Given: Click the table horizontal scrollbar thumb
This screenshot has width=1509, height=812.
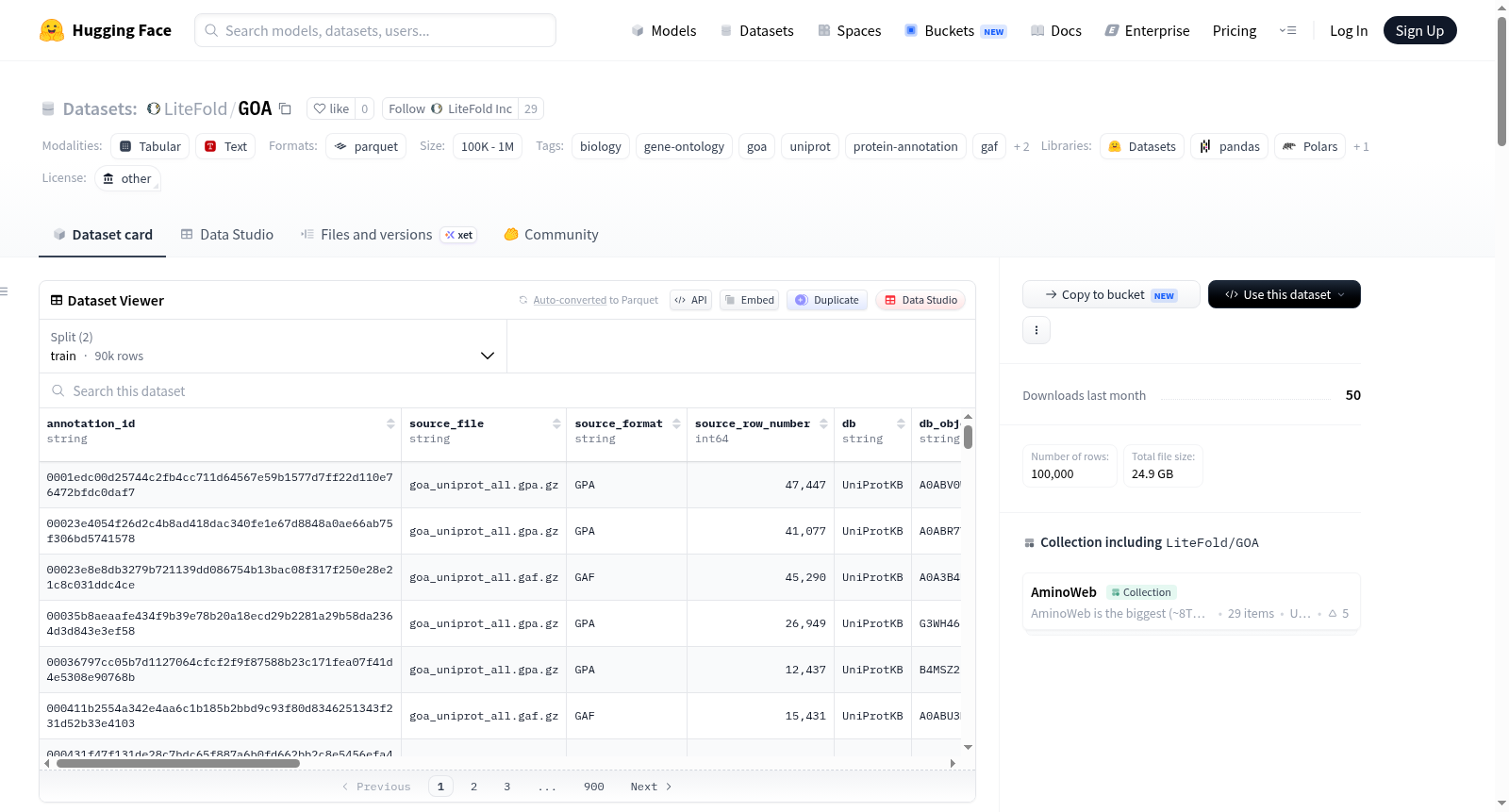Looking at the screenshot, I should (x=178, y=764).
